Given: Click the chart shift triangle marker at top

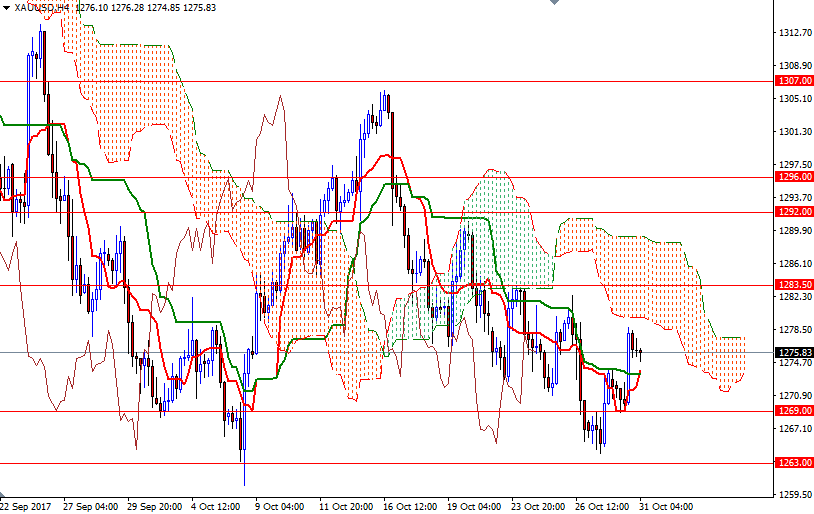Looking at the screenshot, I should [554, 2].
